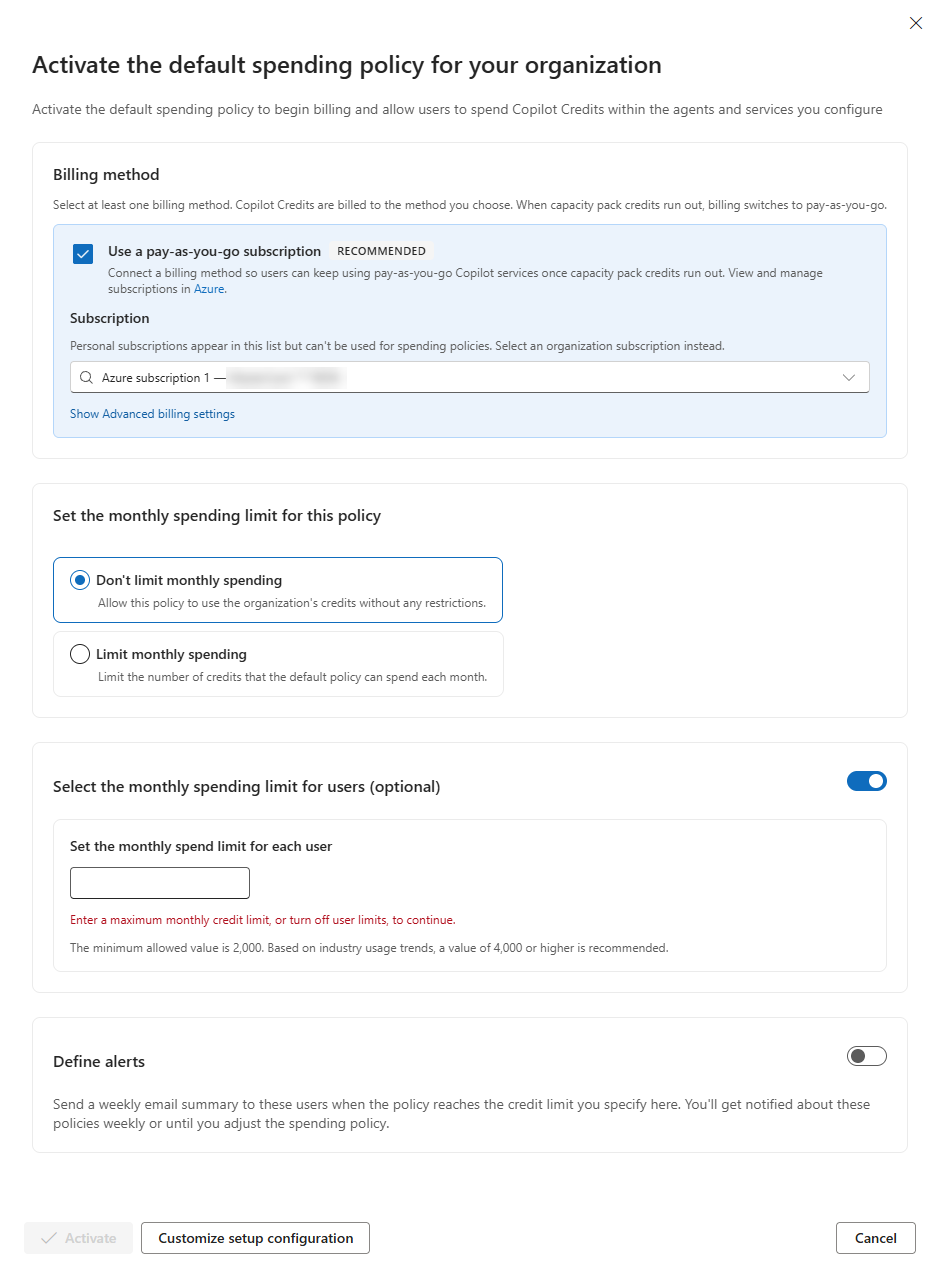Click the disabled Activate button
The height and width of the screenshot is (1269, 939).
[78, 1238]
